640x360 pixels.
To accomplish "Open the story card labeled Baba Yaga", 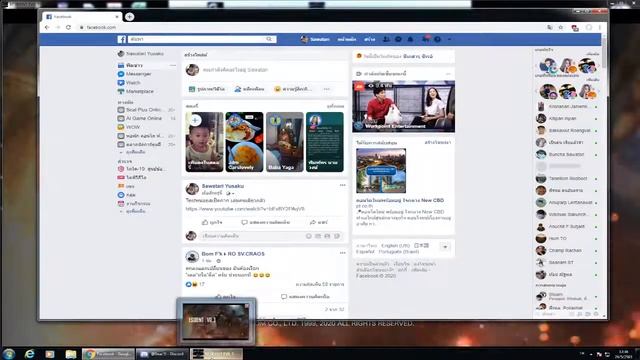I will pyautogui.click(x=284, y=142).
